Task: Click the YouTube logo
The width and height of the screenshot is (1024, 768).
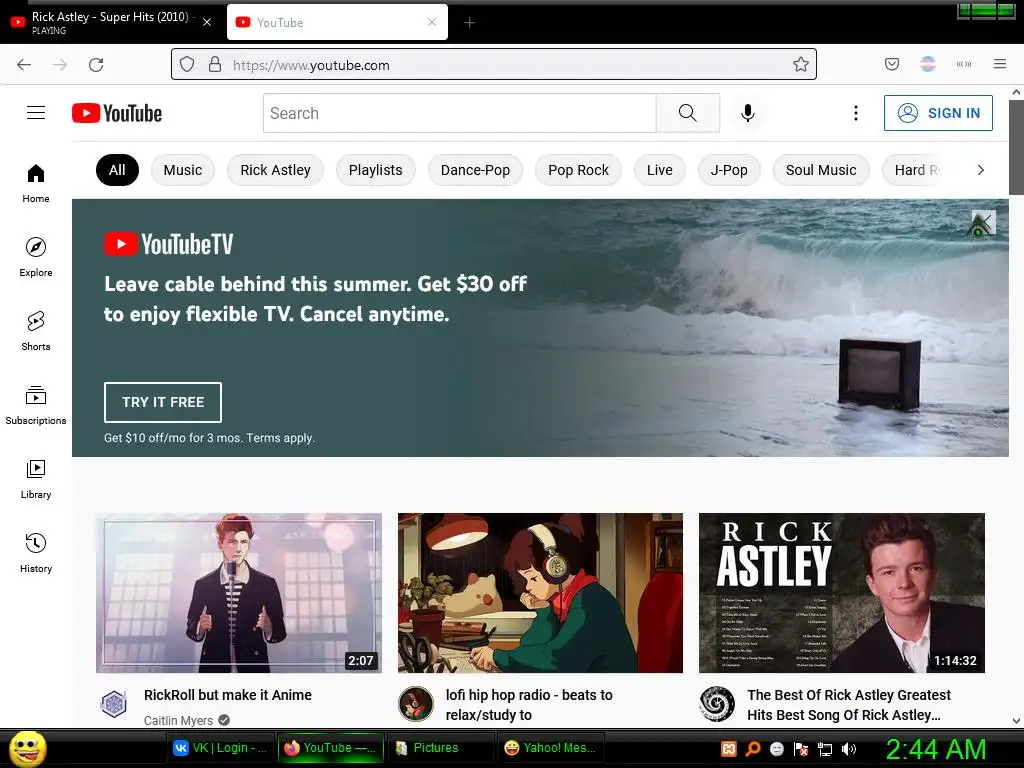Action: point(117,113)
